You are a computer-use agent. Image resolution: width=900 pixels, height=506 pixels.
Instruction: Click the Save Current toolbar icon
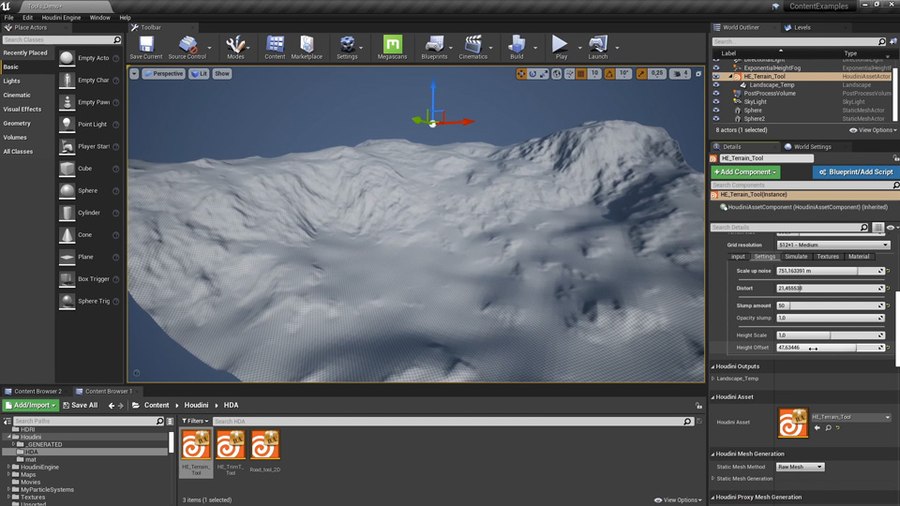[146, 47]
